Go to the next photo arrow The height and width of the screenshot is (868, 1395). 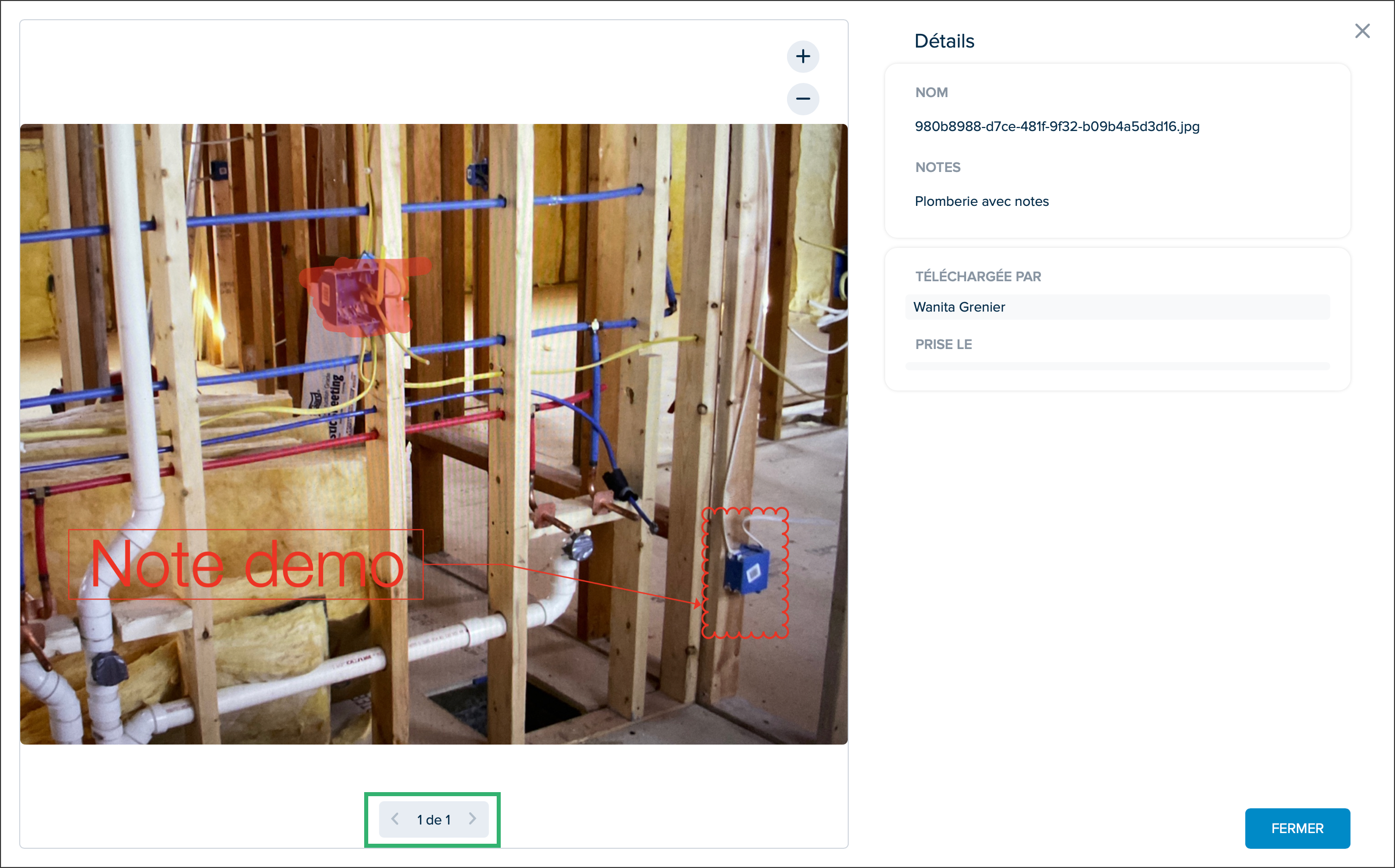[472, 818]
